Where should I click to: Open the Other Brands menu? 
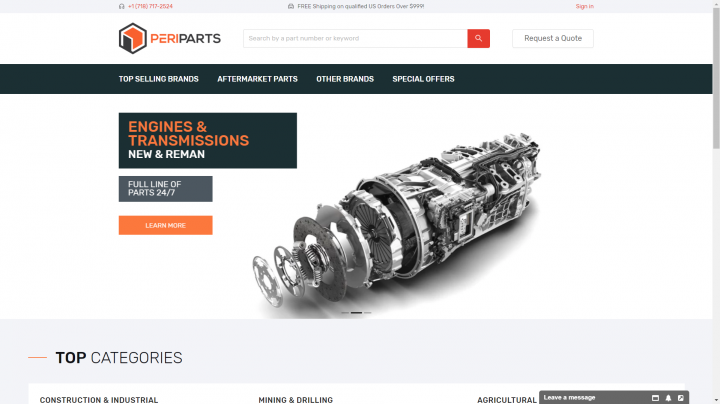(345, 79)
